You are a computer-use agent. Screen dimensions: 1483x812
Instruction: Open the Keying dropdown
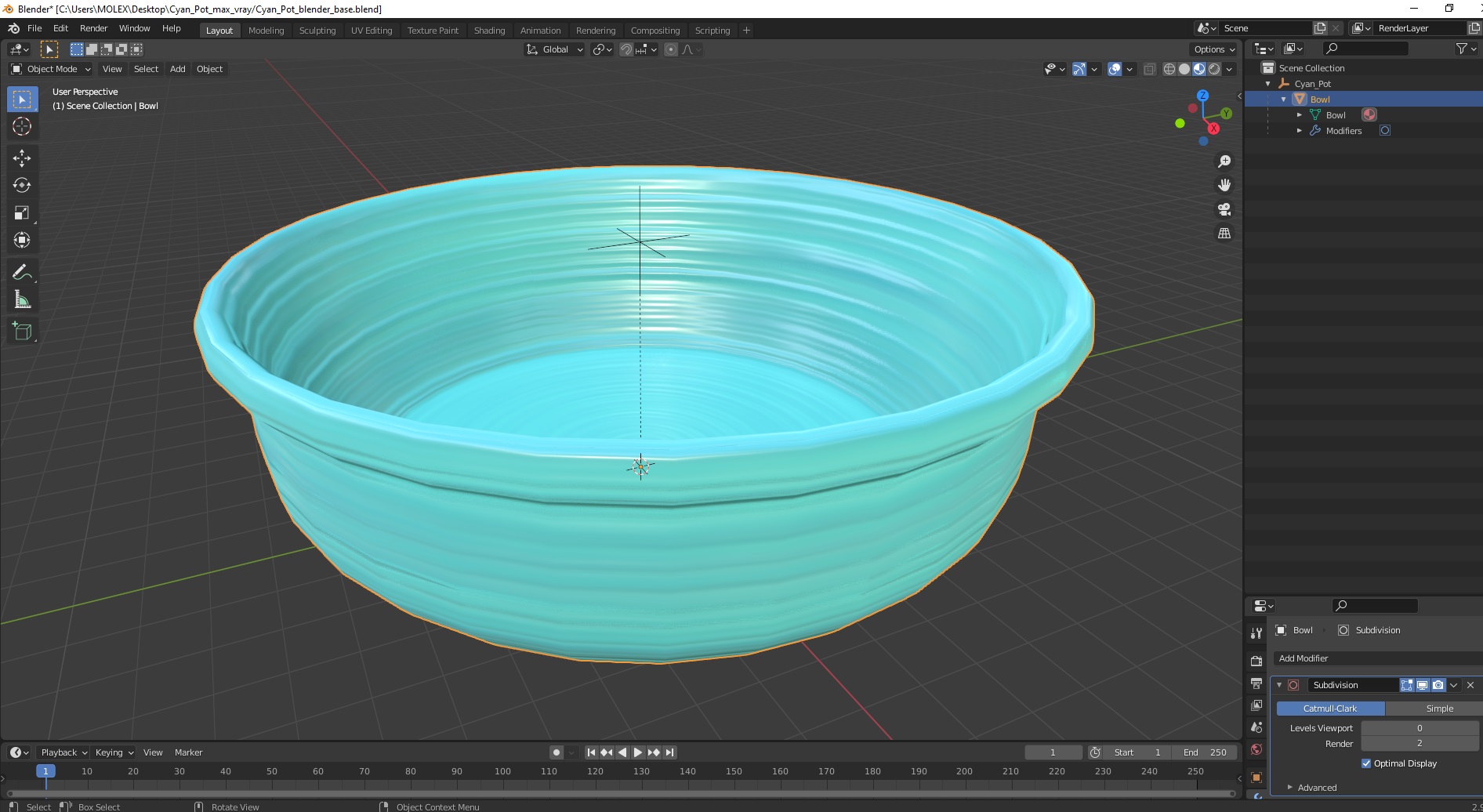tap(114, 752)
